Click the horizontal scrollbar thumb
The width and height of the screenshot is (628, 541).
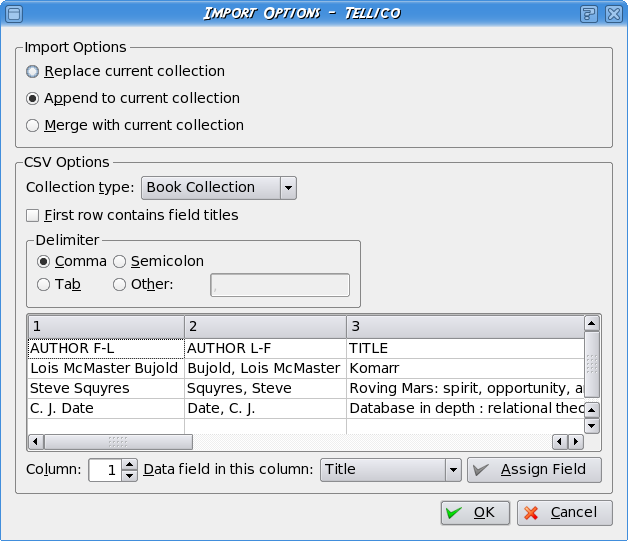(x=118, y=442)
